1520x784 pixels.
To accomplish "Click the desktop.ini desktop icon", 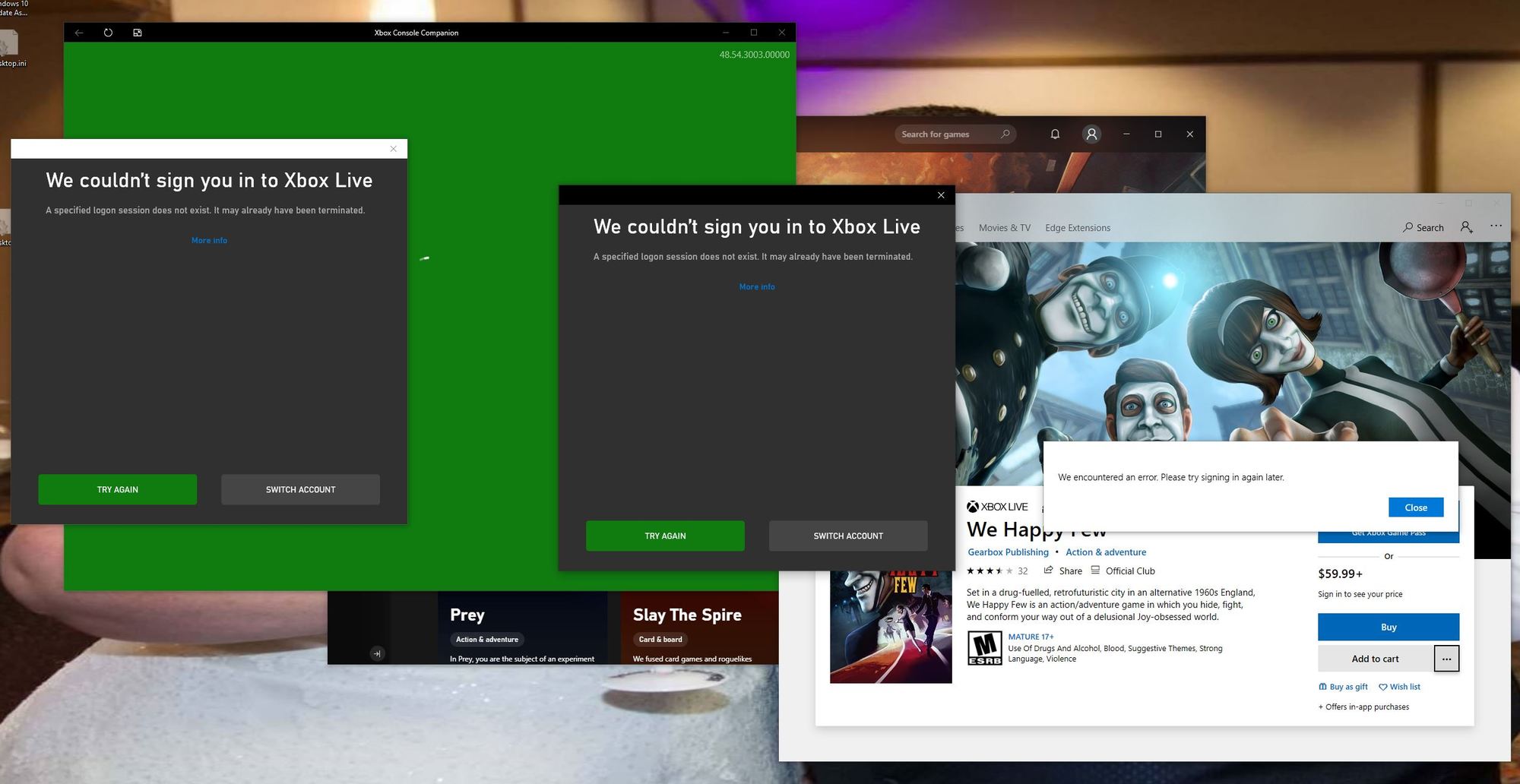I will [11, 48].
